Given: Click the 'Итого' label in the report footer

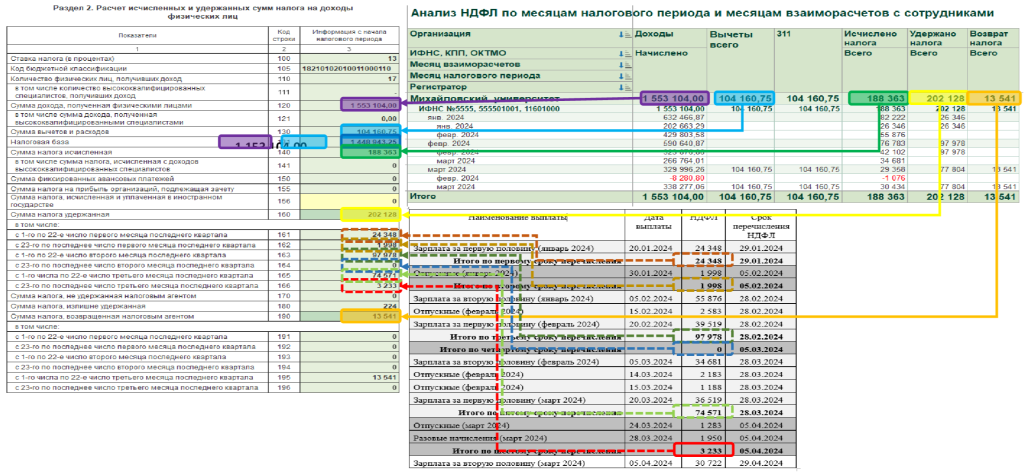Looking at the screenshot, I should (x=422, y=196).
